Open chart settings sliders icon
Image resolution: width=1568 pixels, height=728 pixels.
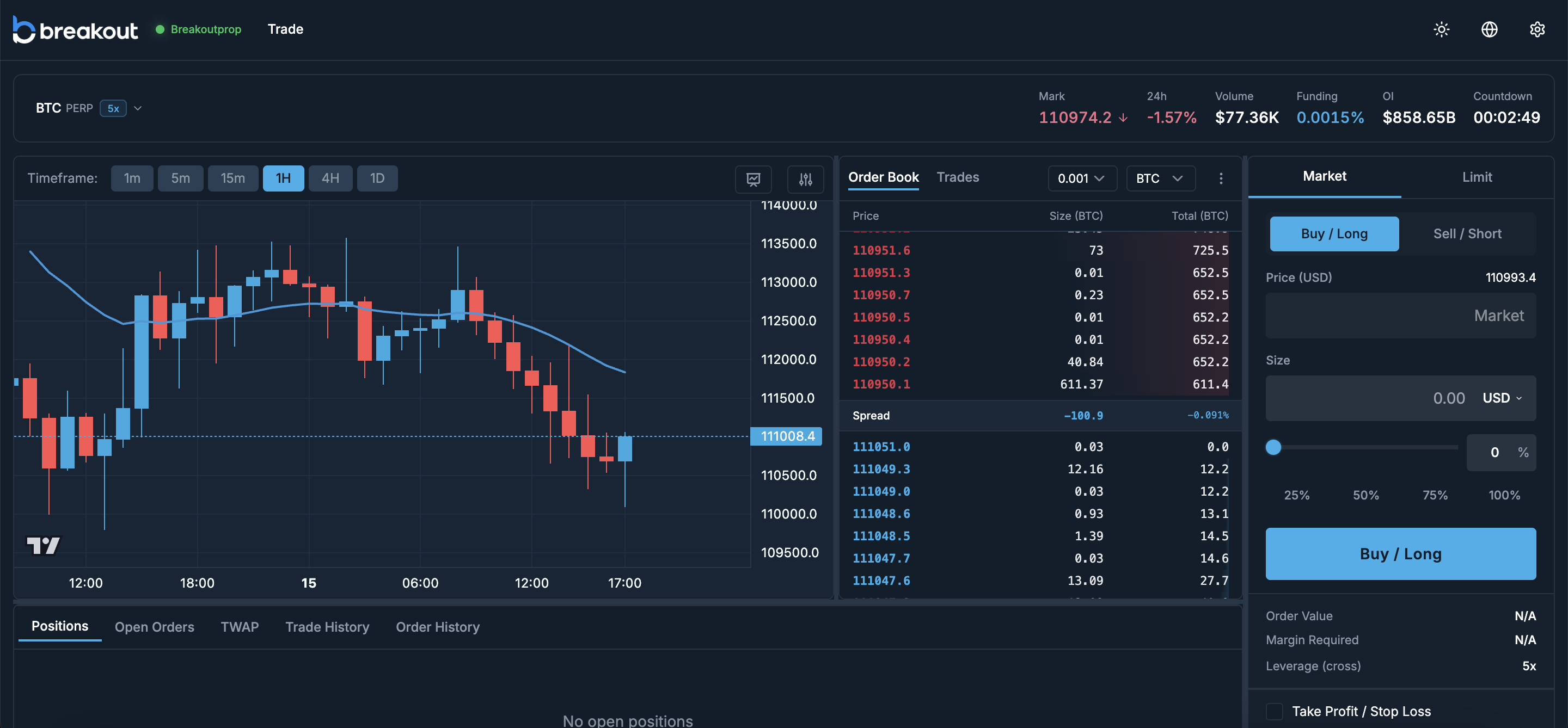[x=805, y=179]
